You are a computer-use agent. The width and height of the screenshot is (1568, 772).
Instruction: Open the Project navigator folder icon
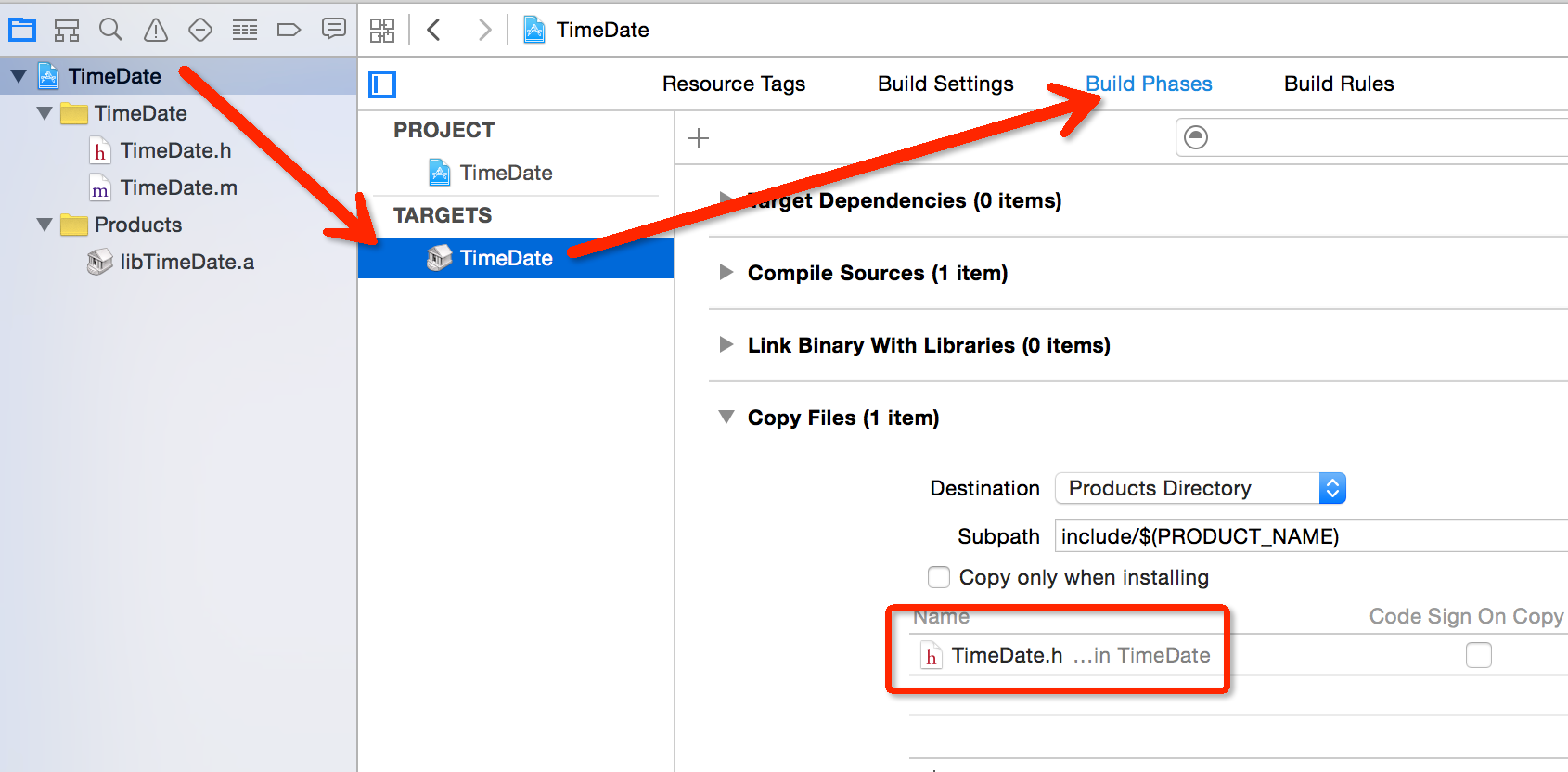click(x=22, y=30)
